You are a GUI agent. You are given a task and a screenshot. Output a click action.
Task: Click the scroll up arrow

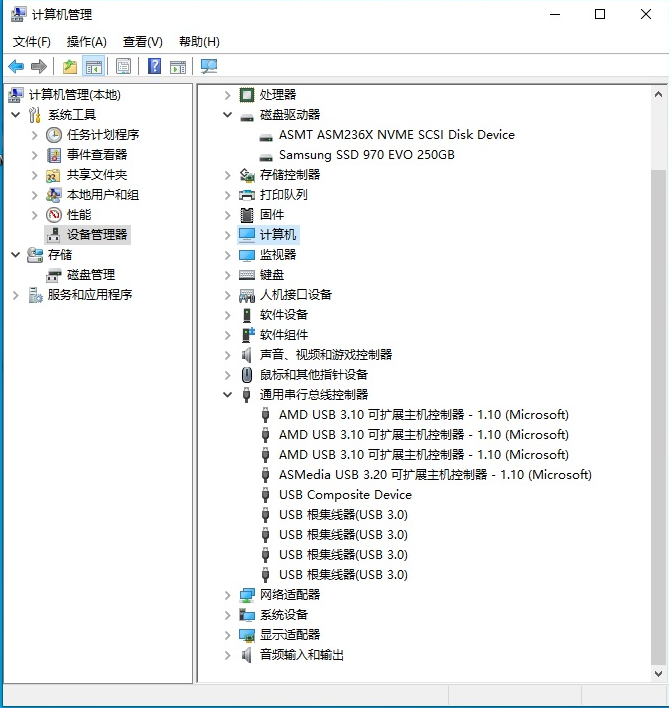[x=659, y=94]
